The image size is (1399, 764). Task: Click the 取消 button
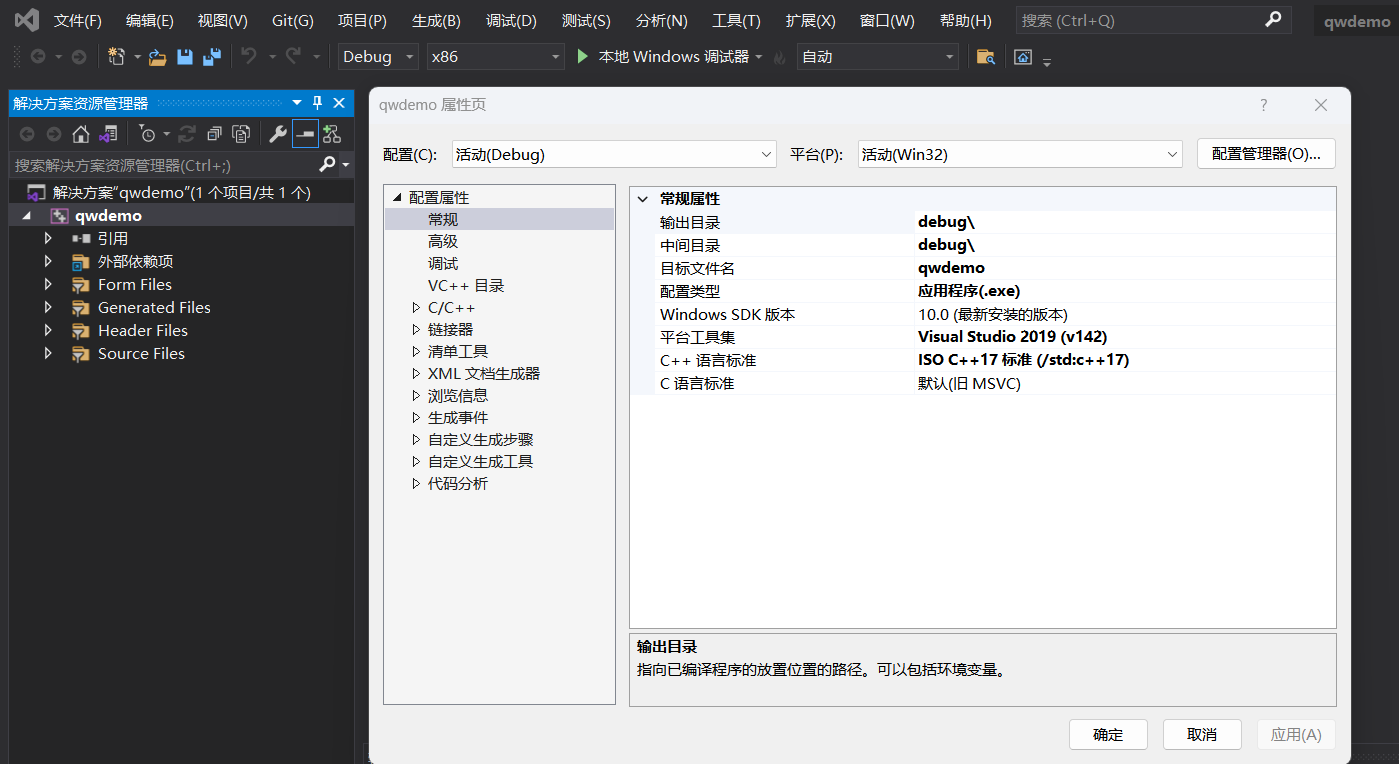tap(1202, 735)
